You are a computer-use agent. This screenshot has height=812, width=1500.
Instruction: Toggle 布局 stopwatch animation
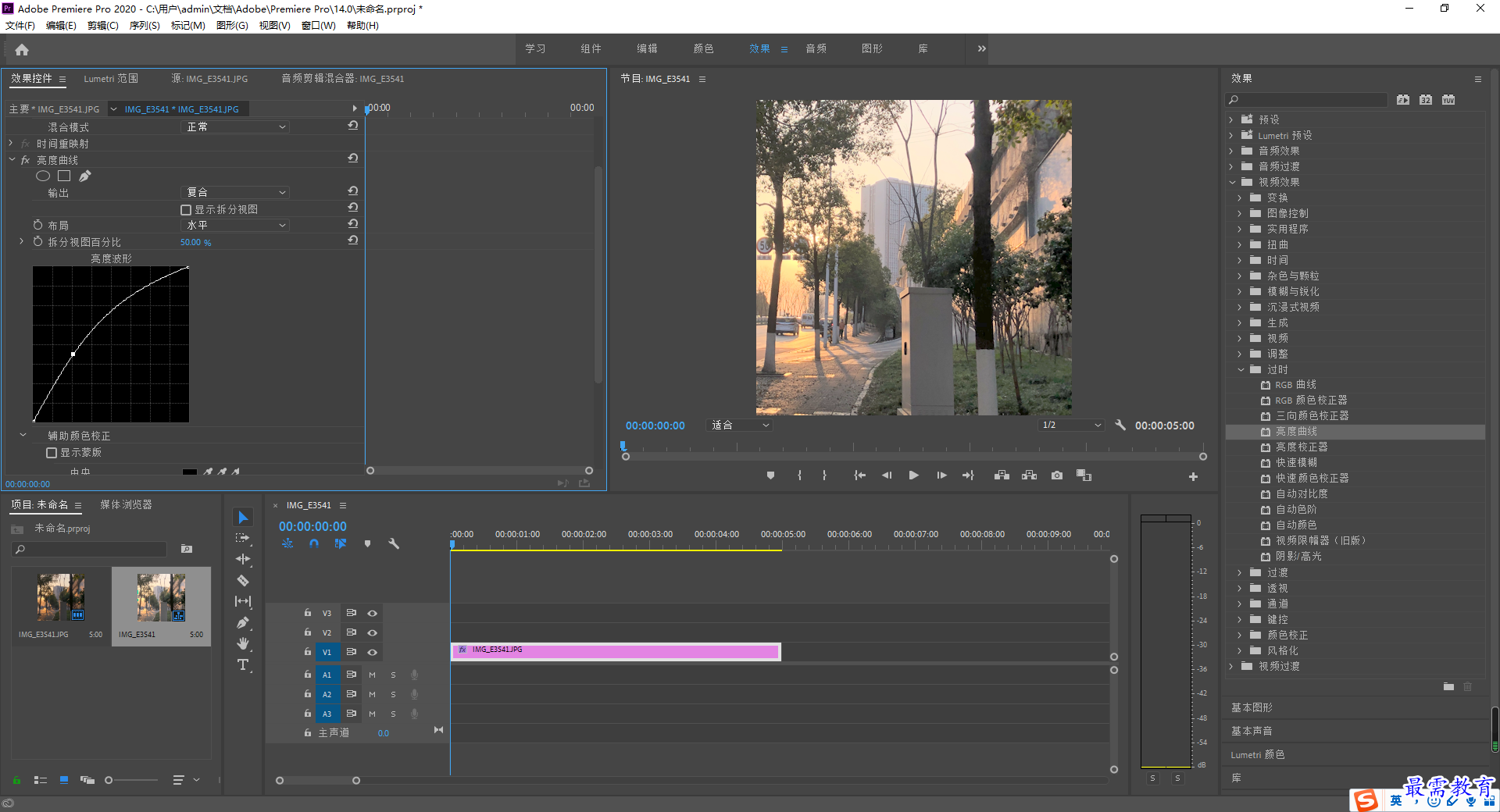coord(37,225)
